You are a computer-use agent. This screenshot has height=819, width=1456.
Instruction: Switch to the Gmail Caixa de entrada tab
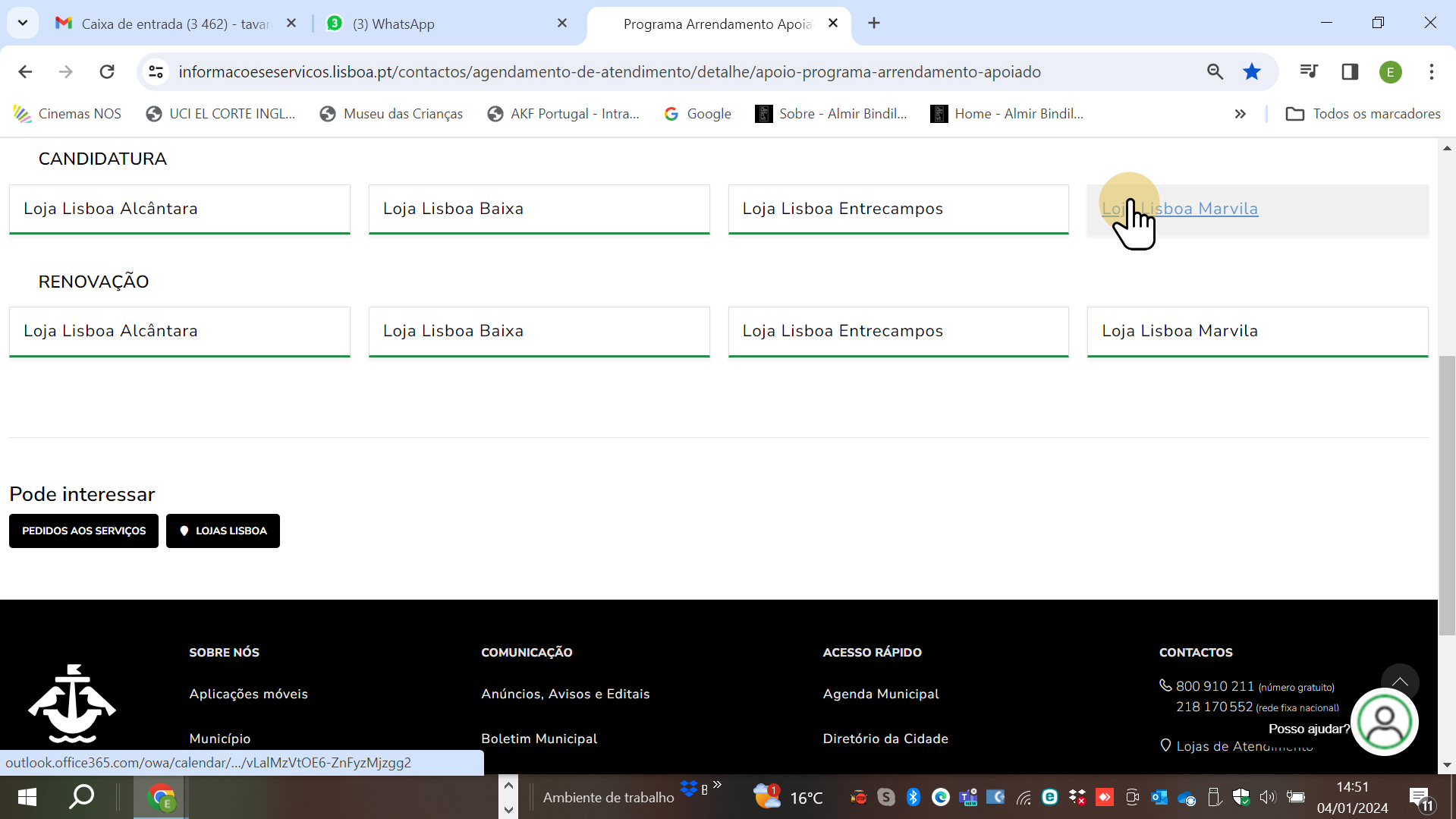[x=175, y=24]
